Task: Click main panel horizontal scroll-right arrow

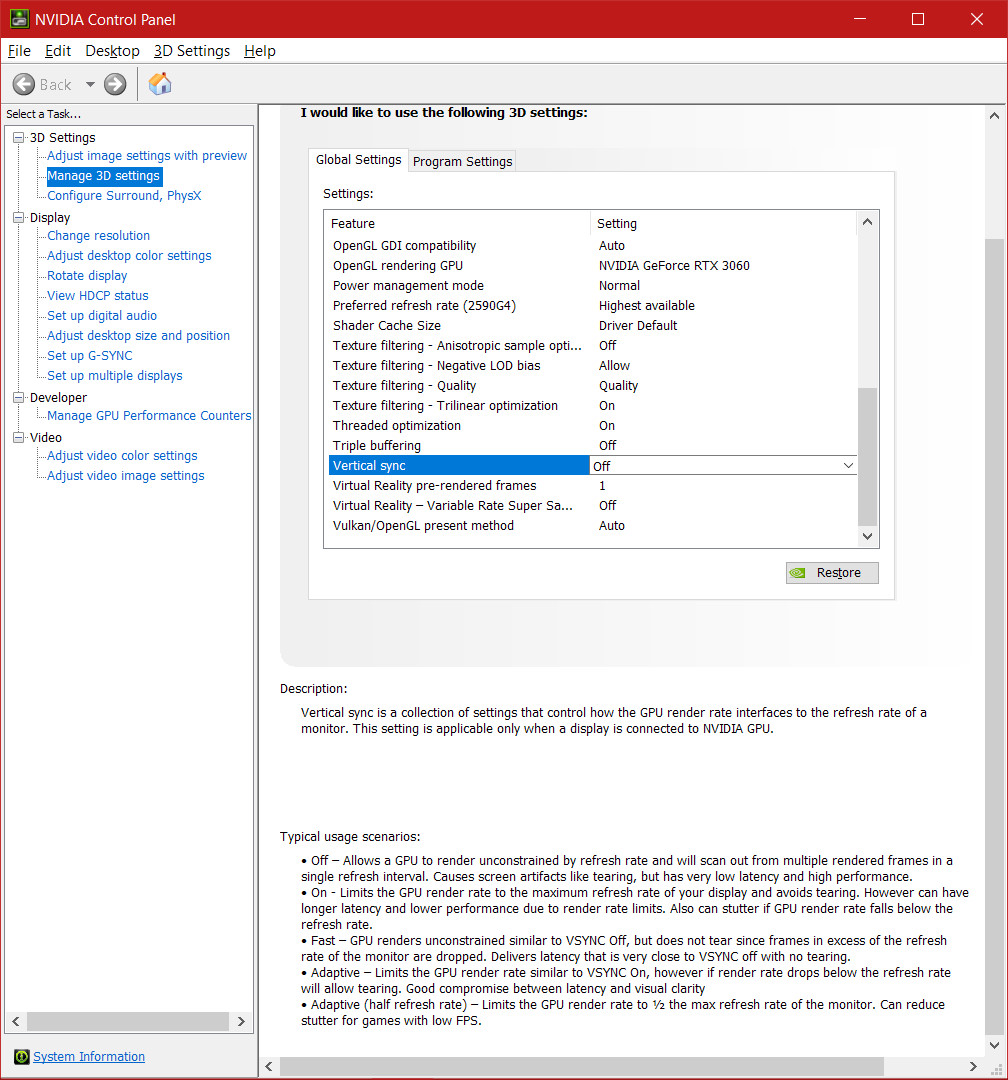Action: pyautogui.click(x=973, y=1066)
